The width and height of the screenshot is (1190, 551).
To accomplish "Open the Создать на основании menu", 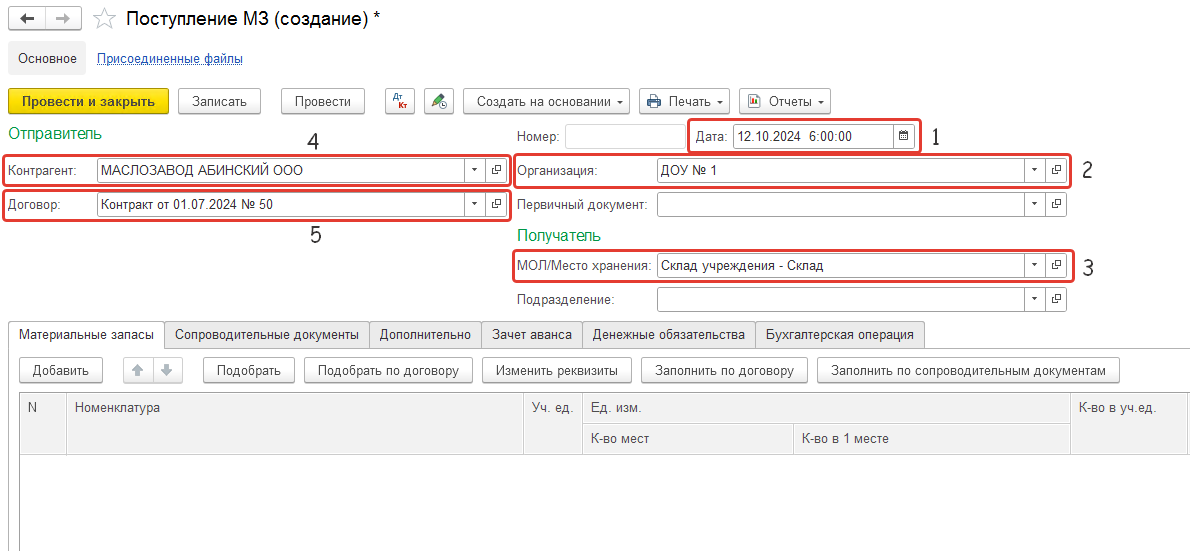I will [x=545, y=101].
